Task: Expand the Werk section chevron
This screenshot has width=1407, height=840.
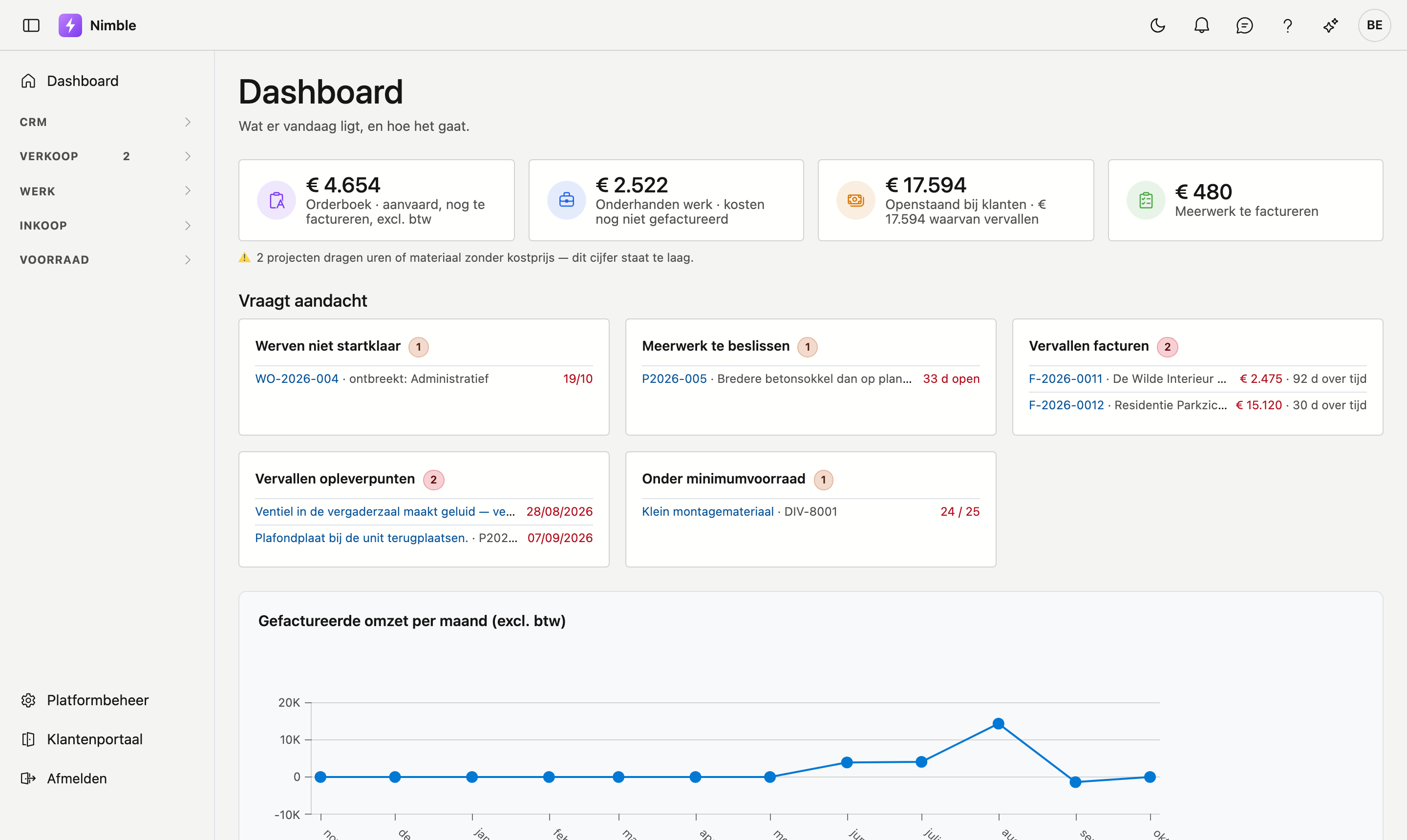Action: pyautogui.click(x=188, y=191)
